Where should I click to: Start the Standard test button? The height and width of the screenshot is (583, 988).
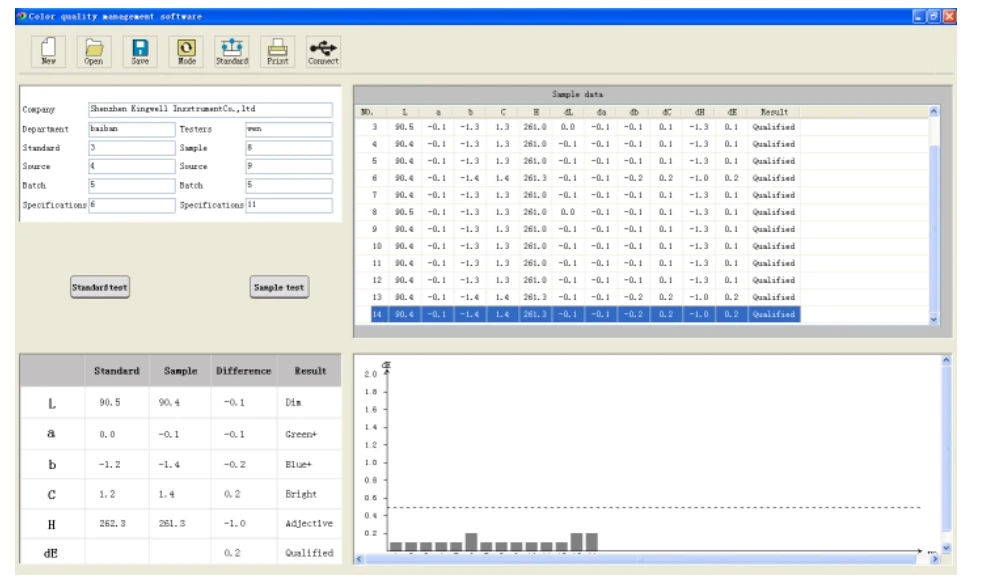[x=100, y=287]
